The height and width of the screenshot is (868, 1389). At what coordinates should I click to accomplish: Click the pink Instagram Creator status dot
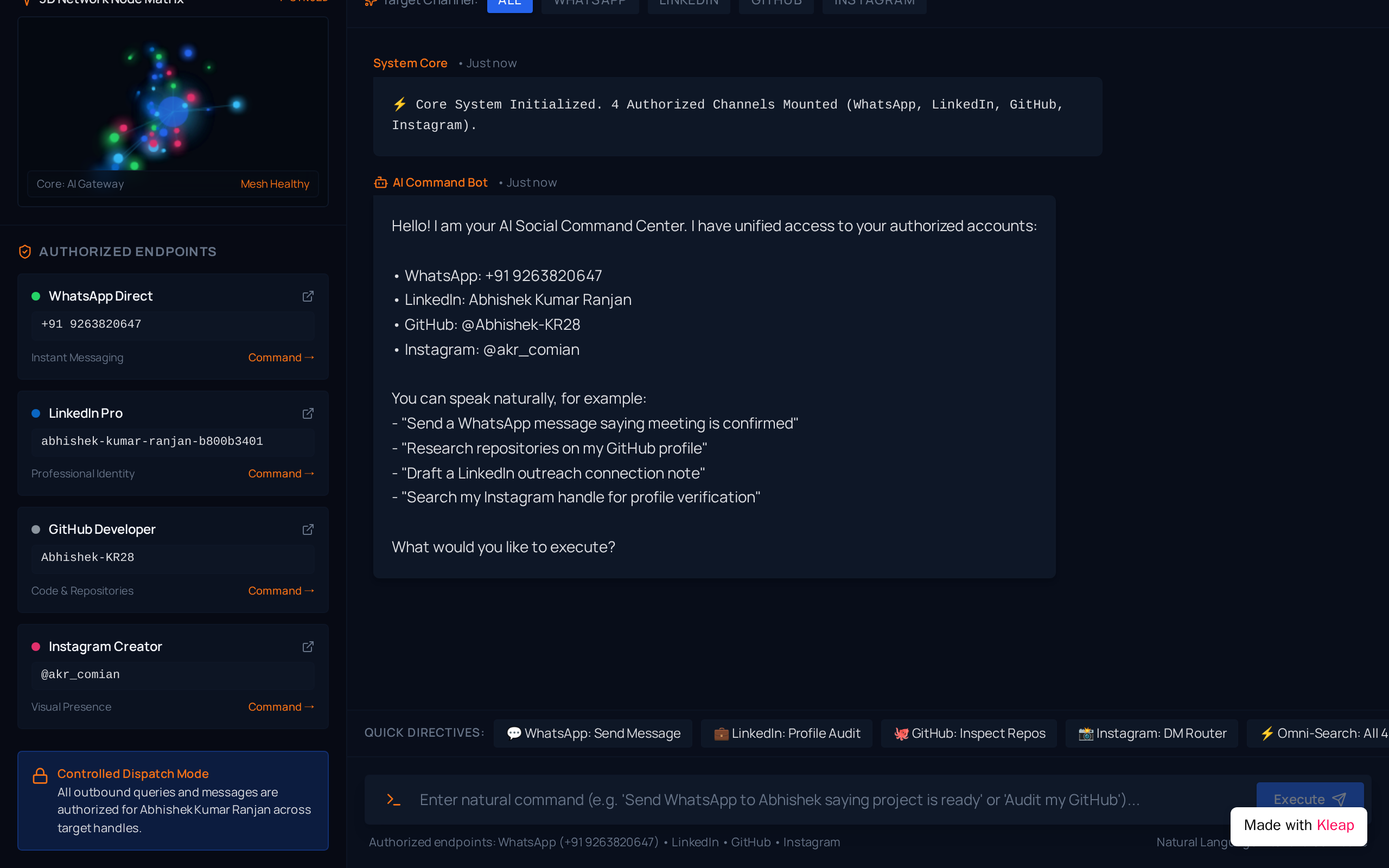pyautogui.click(x=36, y=647)
